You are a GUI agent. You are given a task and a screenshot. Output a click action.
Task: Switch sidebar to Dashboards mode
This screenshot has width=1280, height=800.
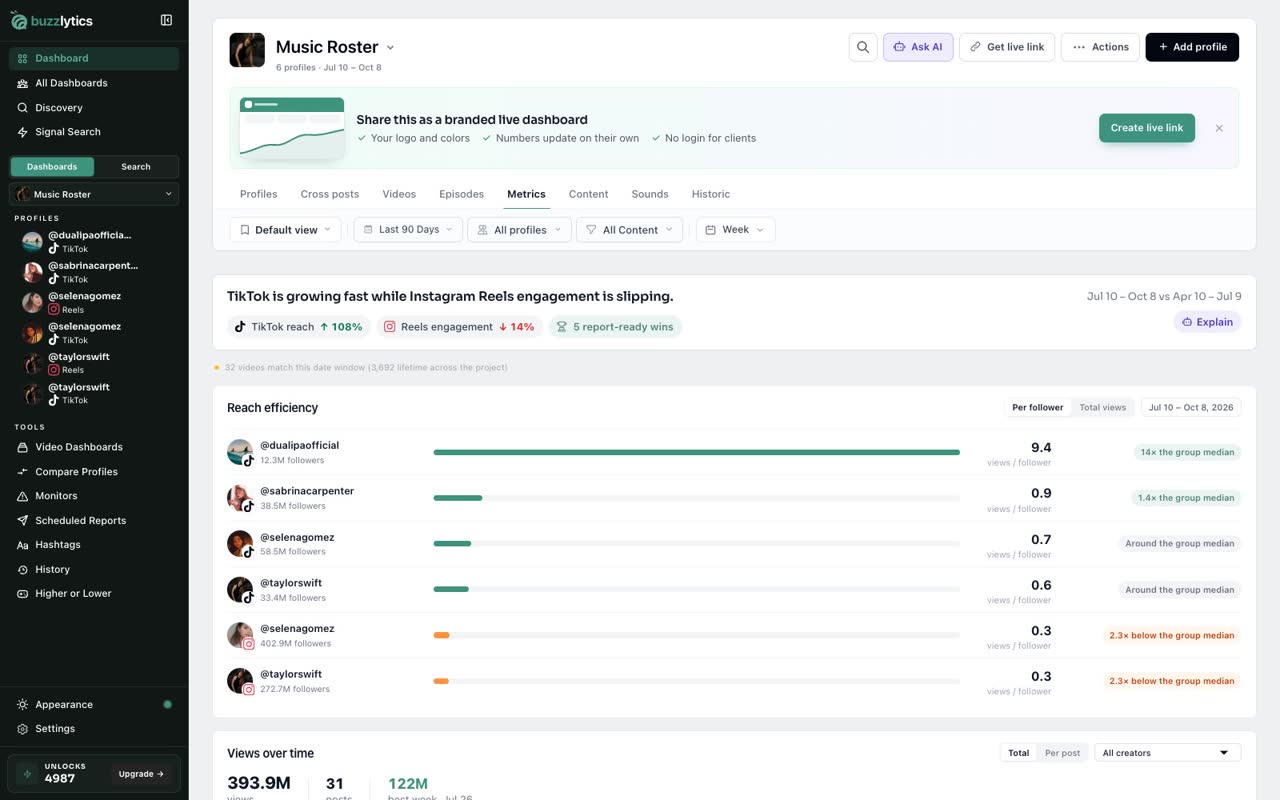[52, 167]
